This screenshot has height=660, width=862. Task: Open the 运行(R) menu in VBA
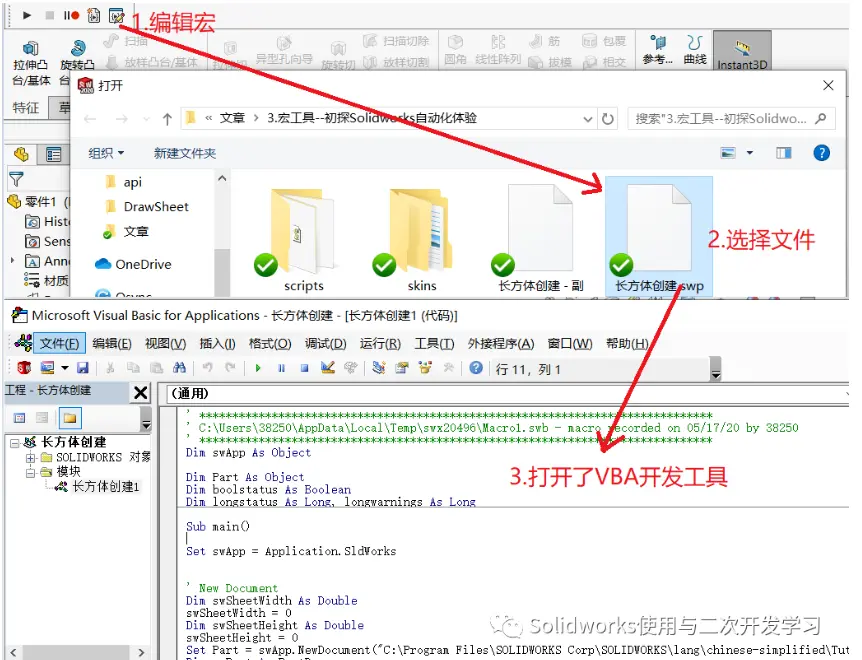(x=380, y=343)
